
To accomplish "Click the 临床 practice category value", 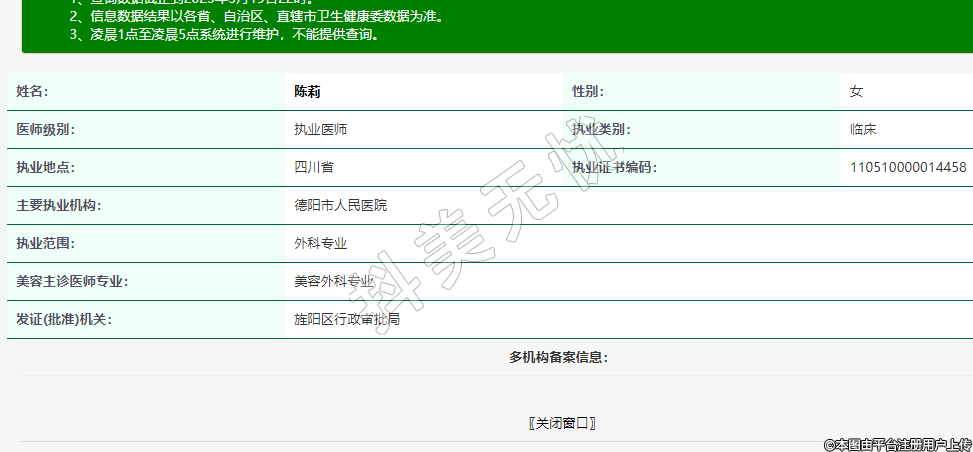I will pos(863,129).
